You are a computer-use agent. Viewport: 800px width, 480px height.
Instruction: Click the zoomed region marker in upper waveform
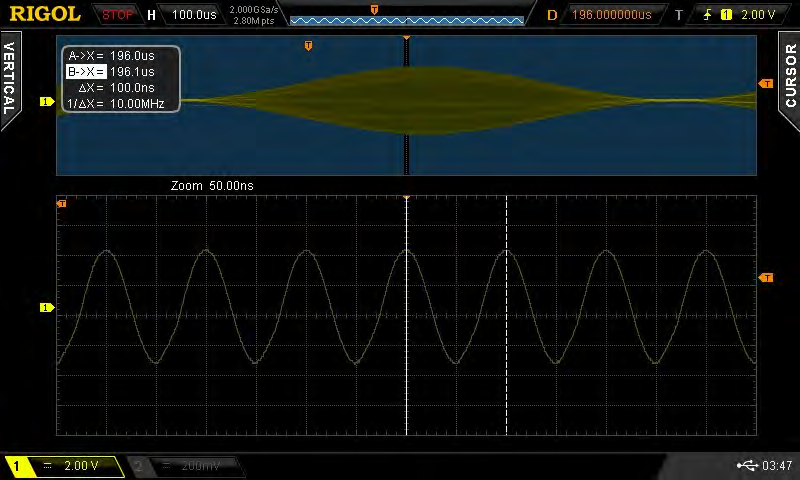click(407, 105)
